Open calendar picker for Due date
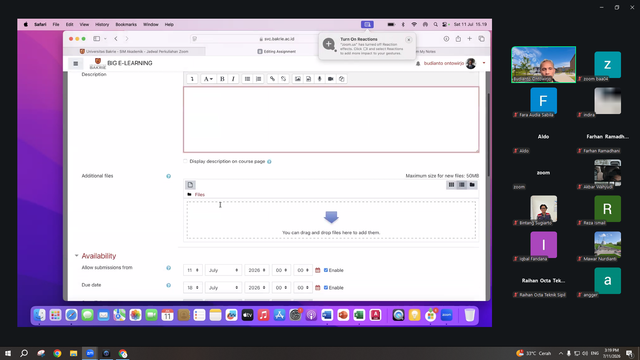 tap(318, 288)
